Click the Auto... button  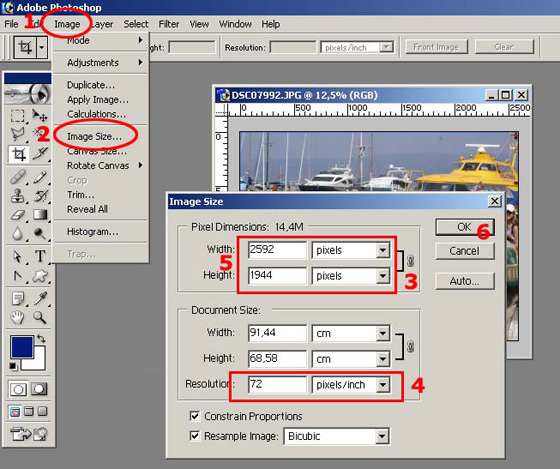tap(465, 281)
